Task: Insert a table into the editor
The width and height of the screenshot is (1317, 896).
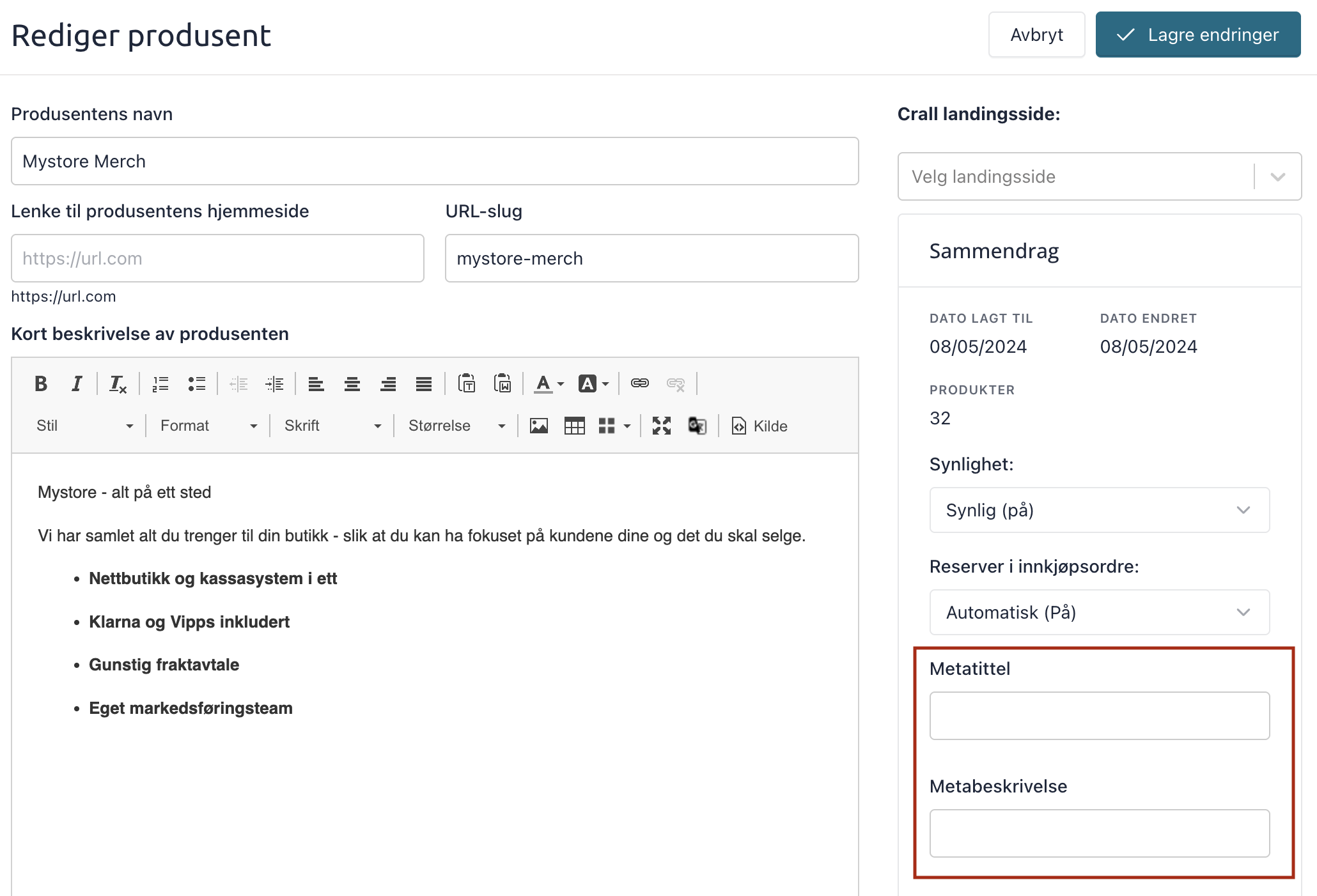Action: 575,426
